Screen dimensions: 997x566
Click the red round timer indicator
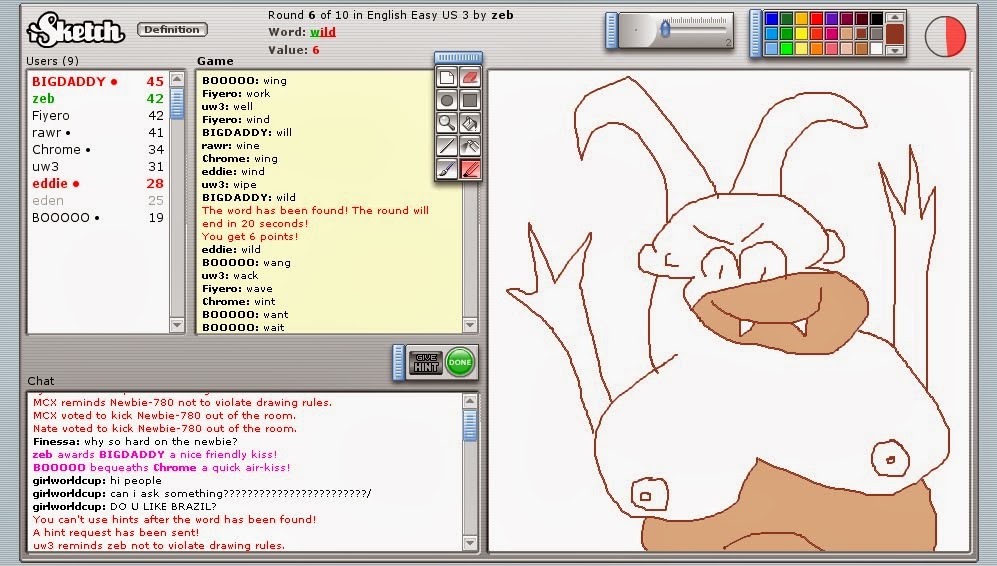tap(945, 36)
